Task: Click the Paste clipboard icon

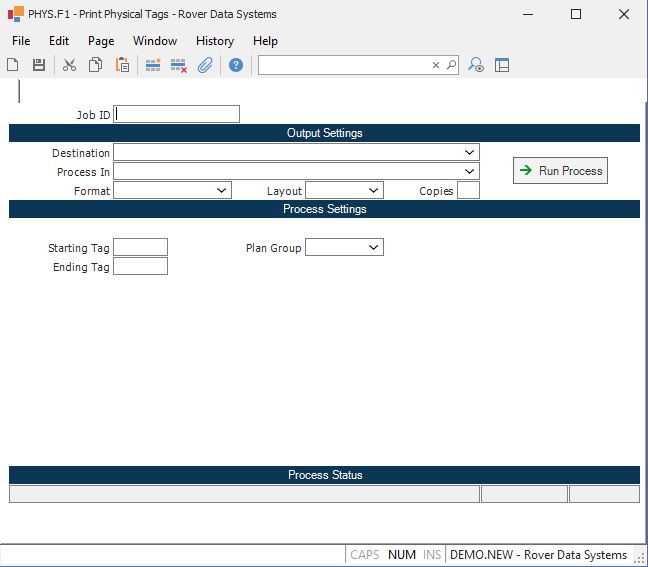Action: (122, 65)
